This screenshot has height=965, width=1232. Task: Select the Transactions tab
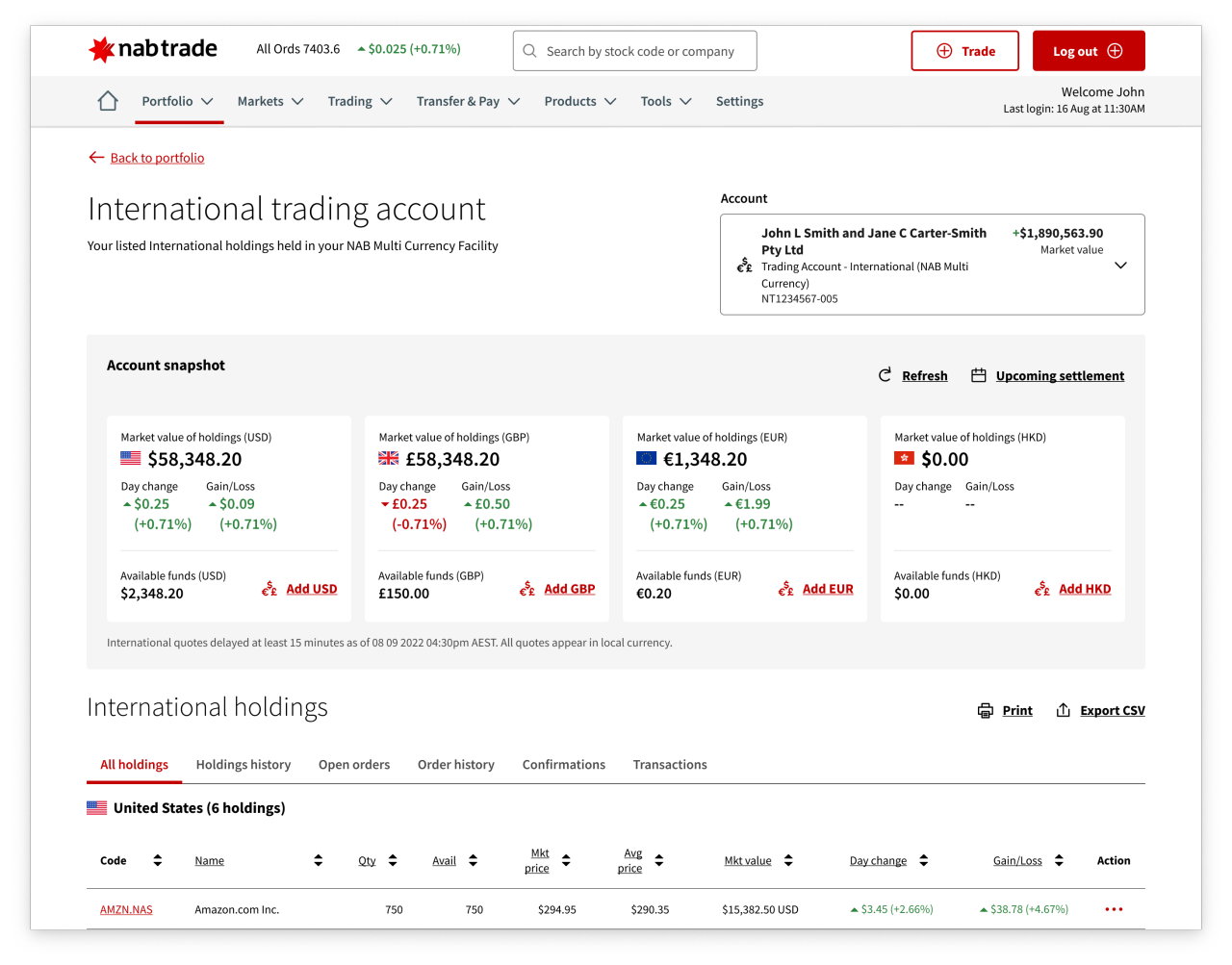point(670,765)
